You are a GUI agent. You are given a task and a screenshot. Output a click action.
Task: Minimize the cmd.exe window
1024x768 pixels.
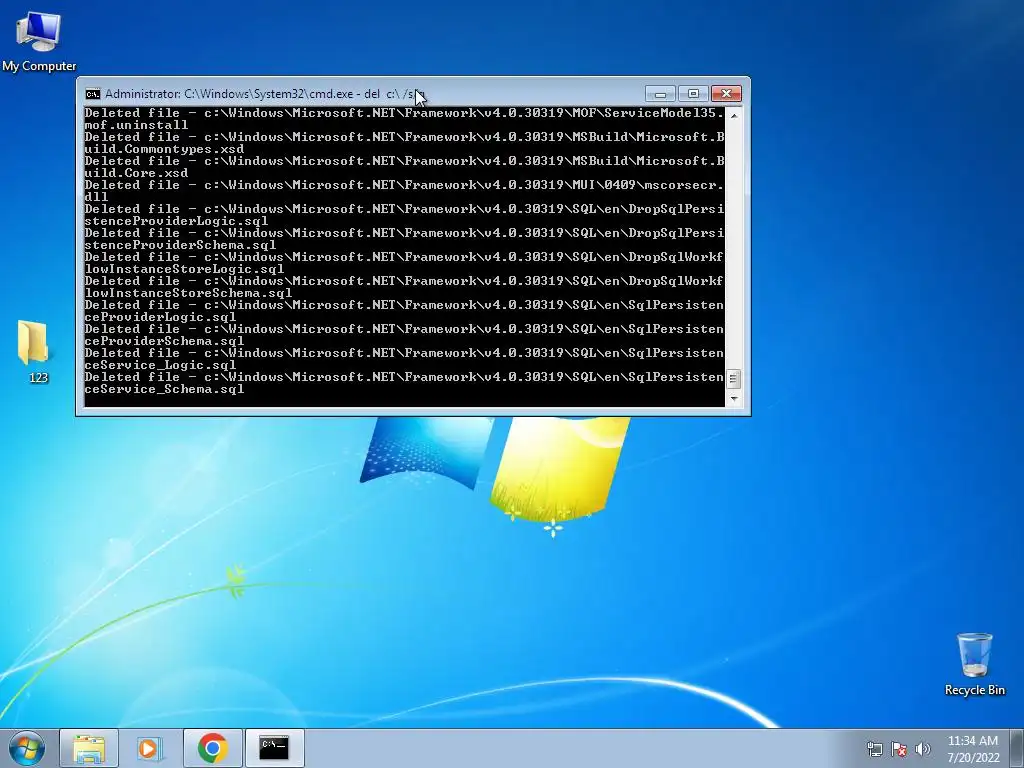coord(660,94)
